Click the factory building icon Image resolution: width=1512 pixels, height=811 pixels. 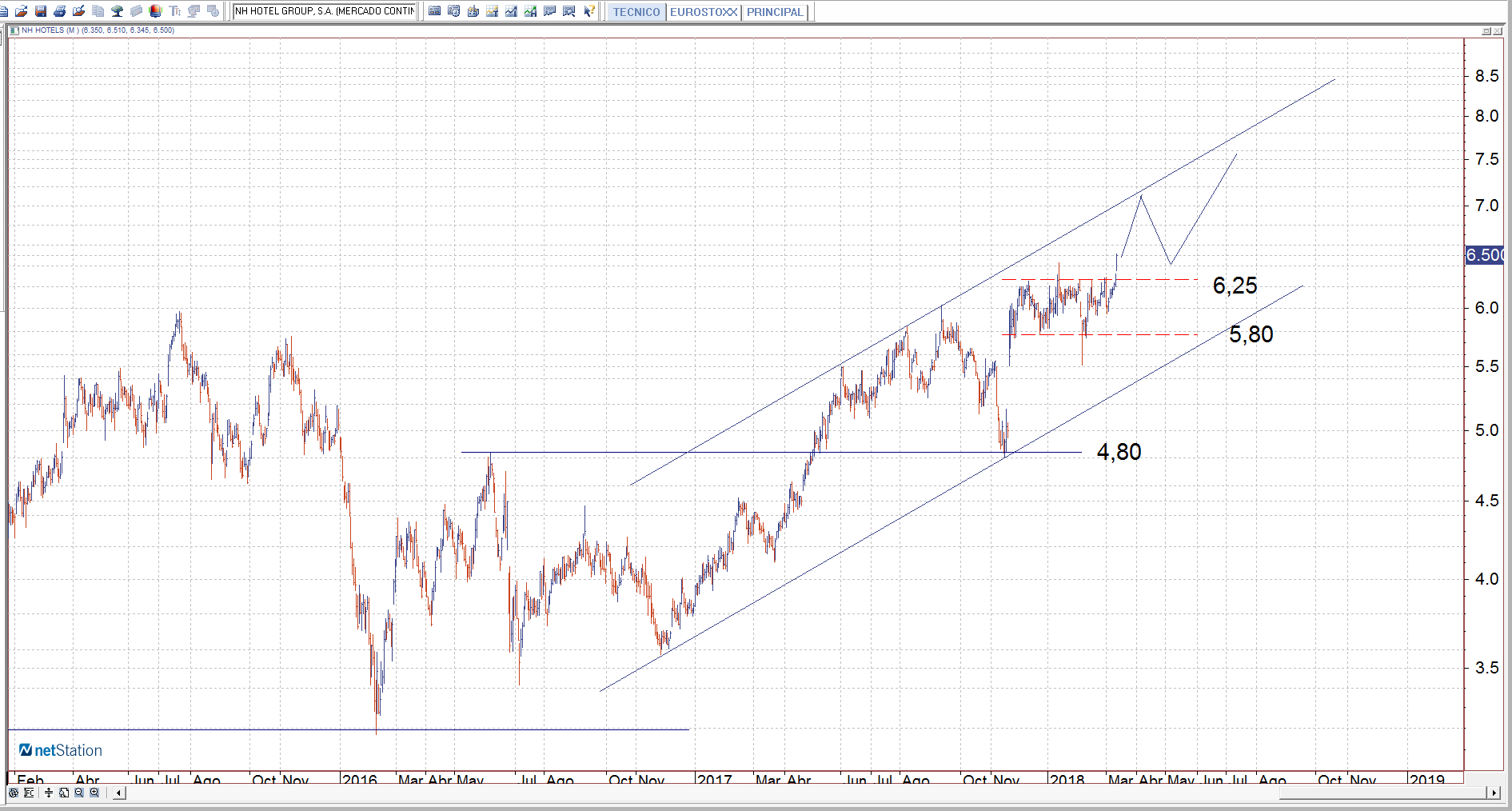pyautogui.click(x=473, y=11)
